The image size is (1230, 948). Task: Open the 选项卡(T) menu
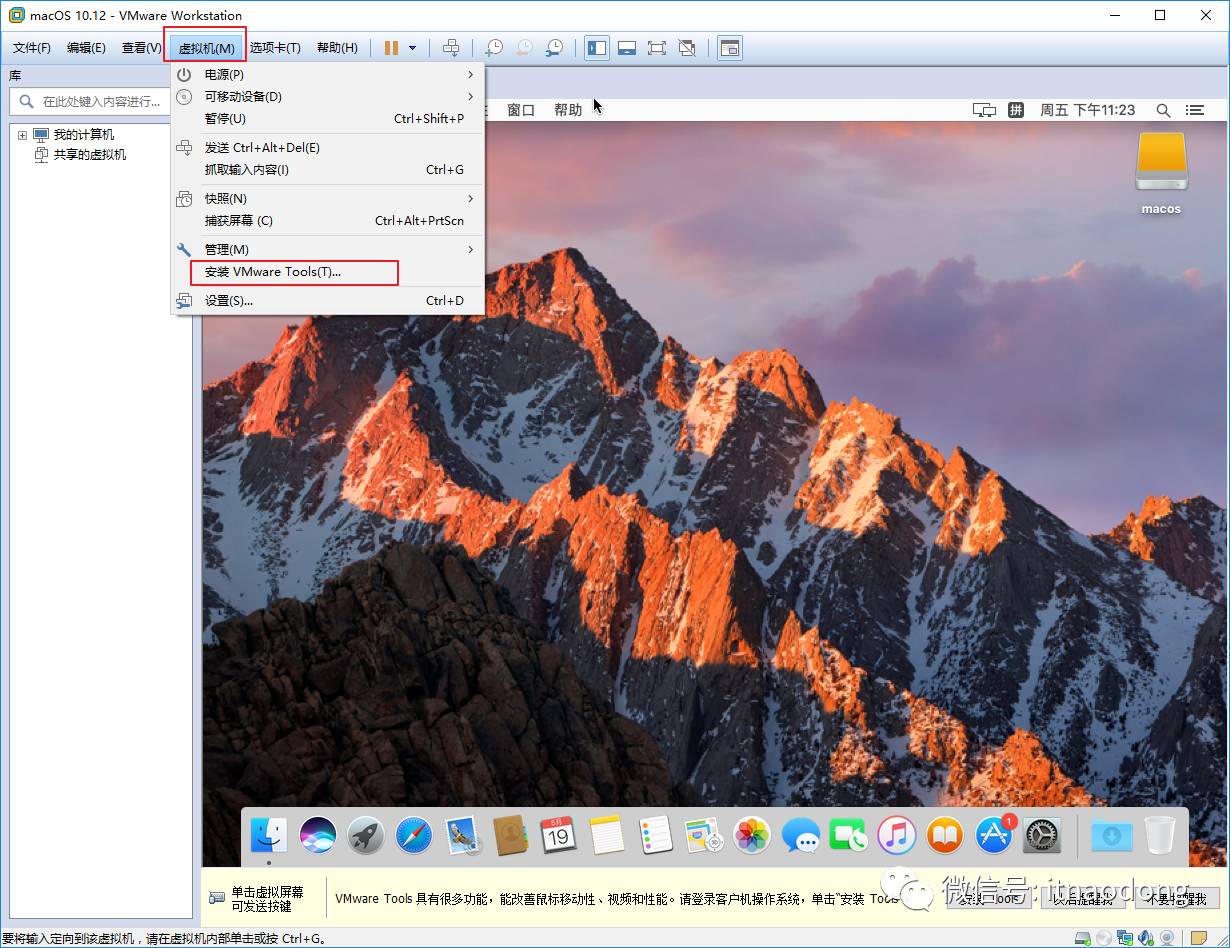[x=275, y=48]
